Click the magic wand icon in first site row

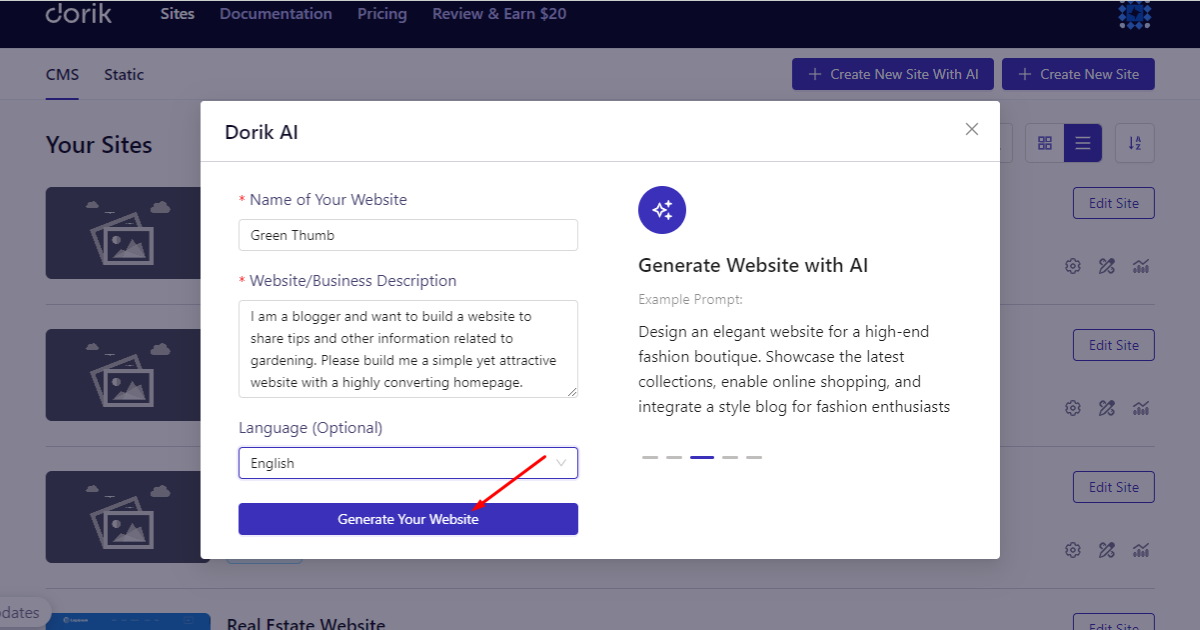point(1106,266)
